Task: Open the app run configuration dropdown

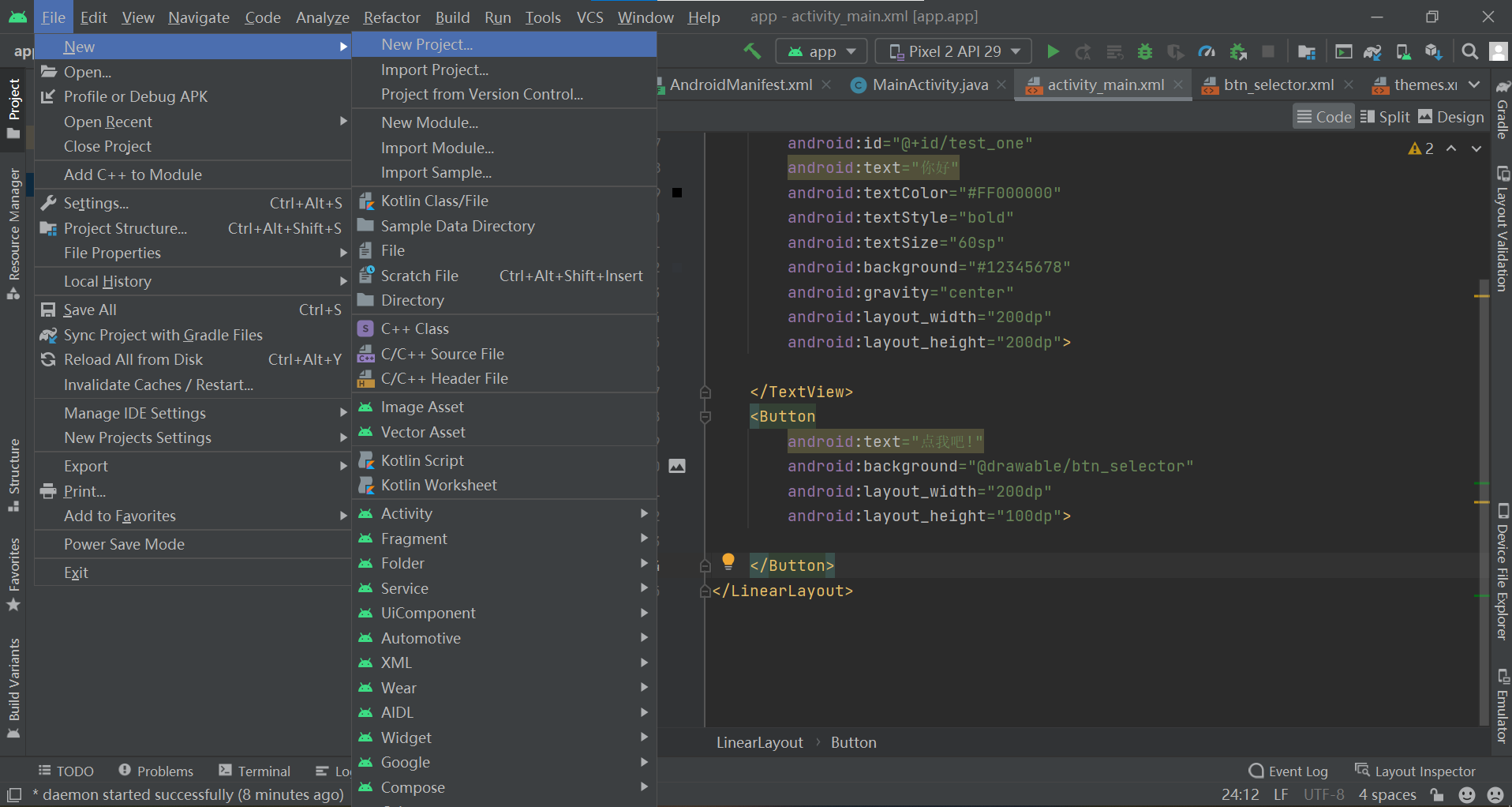Action: 821,51
